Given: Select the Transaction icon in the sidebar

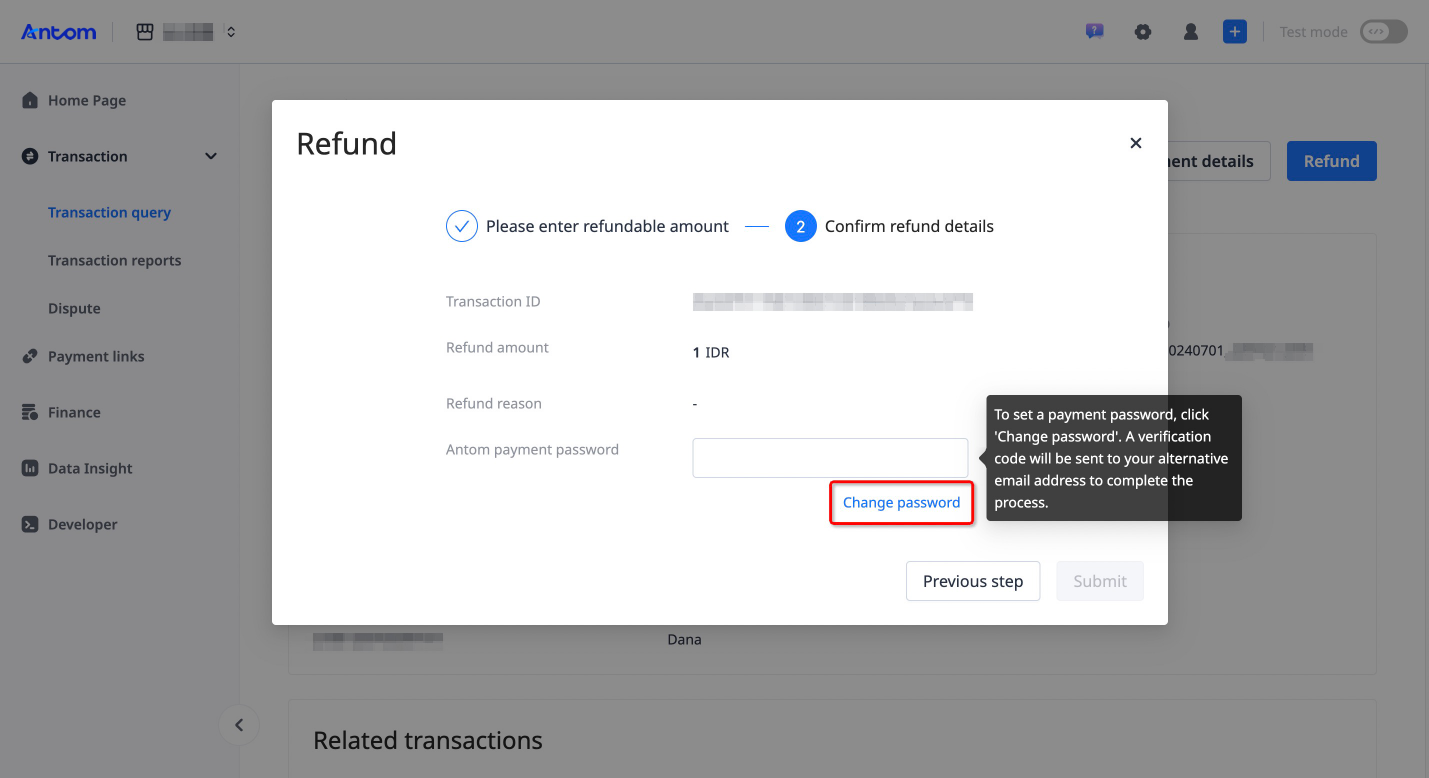Looking at the screenshot, I should 29,156.
